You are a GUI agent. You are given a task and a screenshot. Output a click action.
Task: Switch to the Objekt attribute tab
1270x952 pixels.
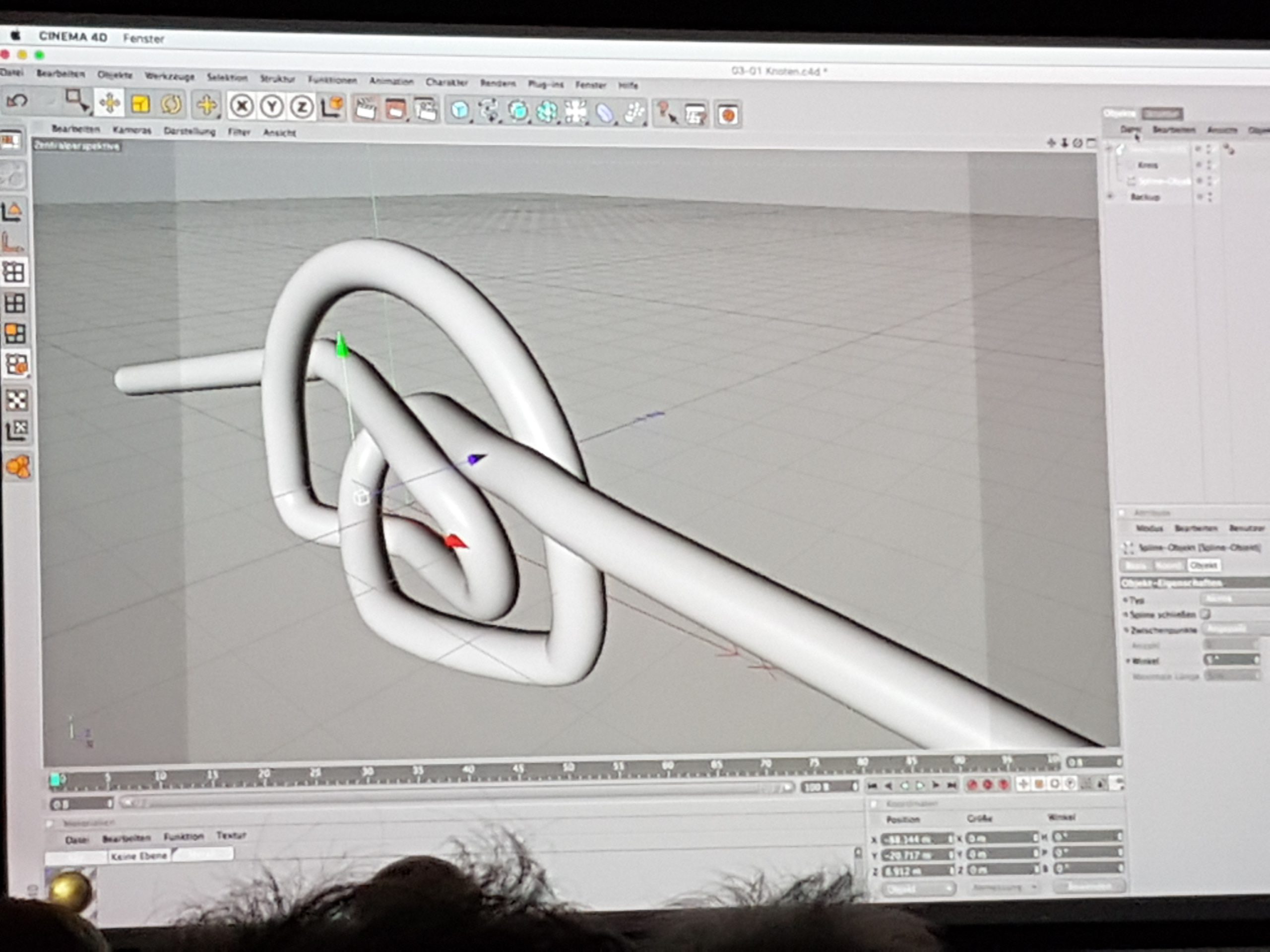[1203, 565]
